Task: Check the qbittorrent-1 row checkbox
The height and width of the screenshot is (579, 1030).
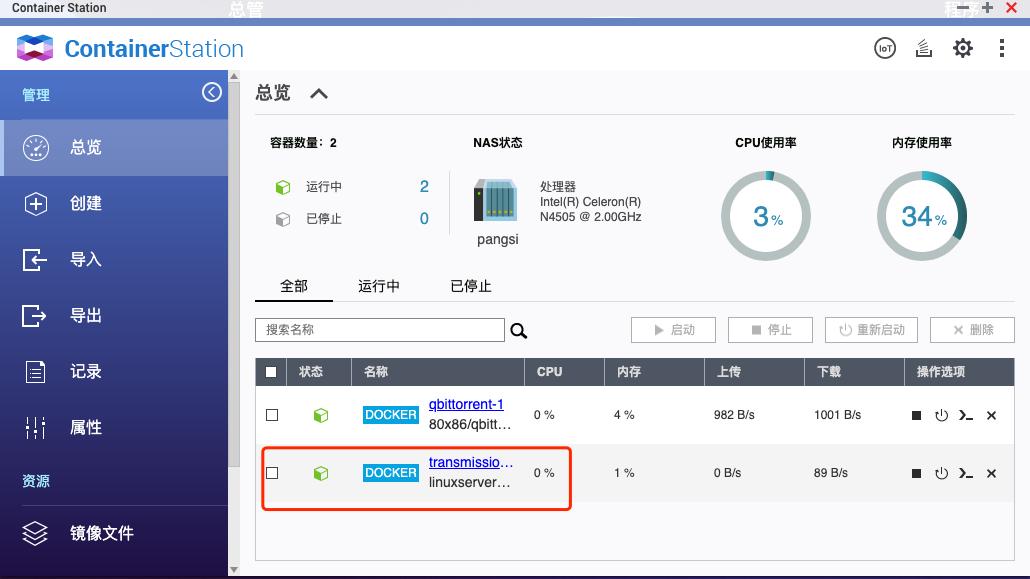Action: pyautogui.click(x=272, y=414)
